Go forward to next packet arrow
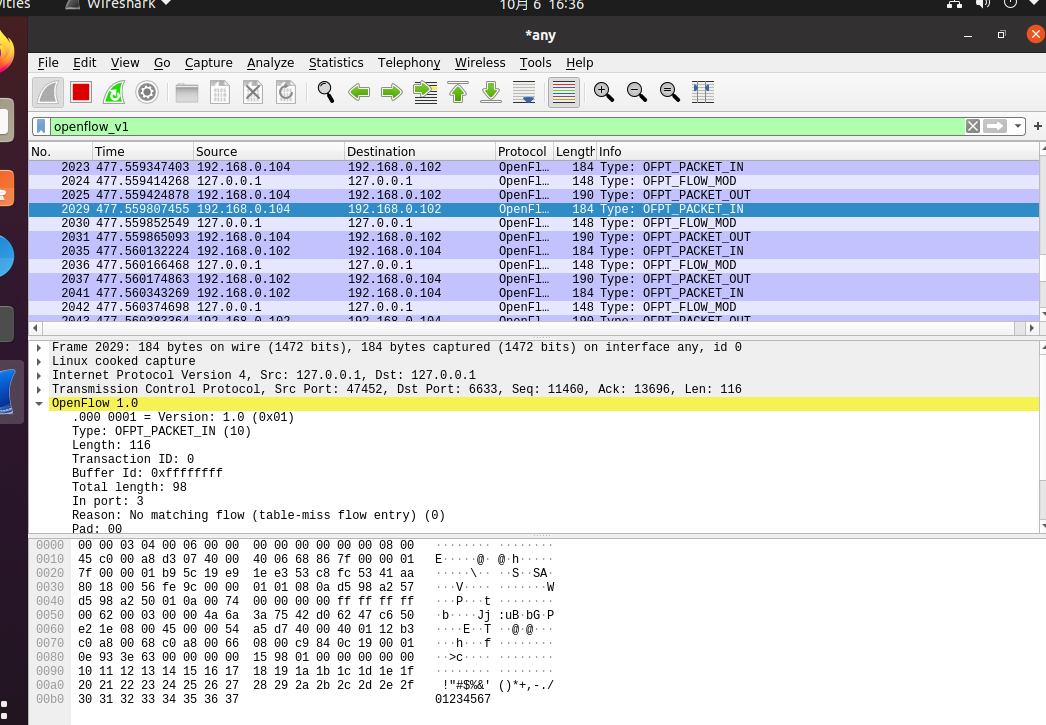The height and width of the screenshot is (725, 1046). [x=392, y=92]
